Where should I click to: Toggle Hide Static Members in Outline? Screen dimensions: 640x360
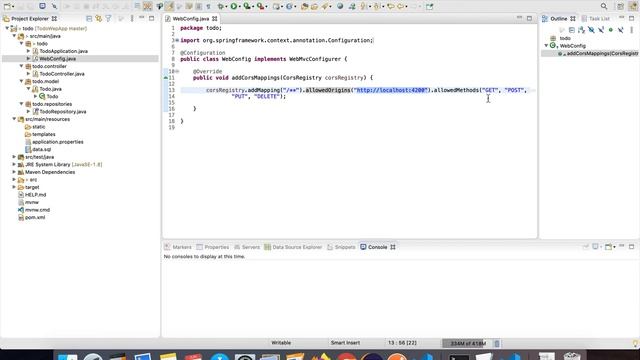point(601,30)
